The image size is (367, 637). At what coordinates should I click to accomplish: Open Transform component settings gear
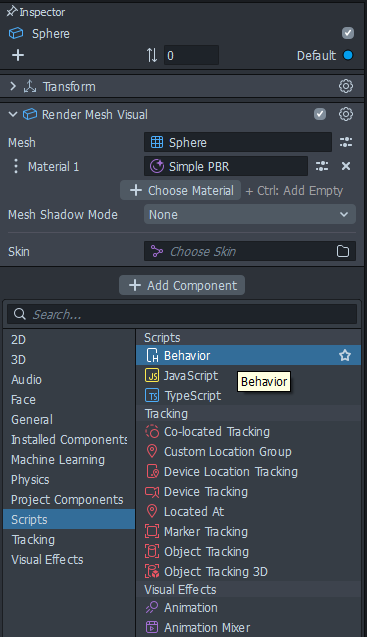point(346,86)
